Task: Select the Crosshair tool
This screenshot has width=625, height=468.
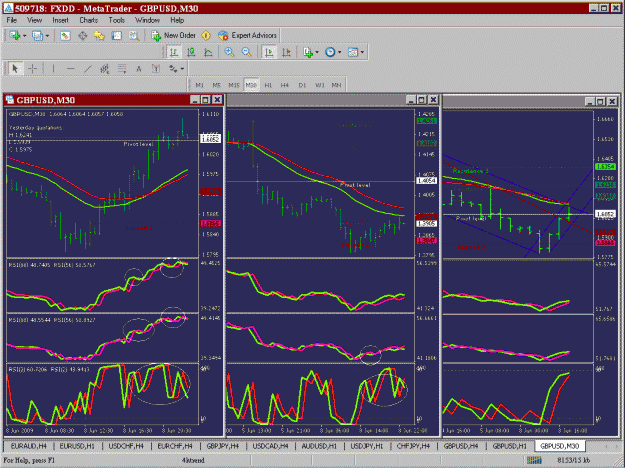Action: tap(32, 69)
